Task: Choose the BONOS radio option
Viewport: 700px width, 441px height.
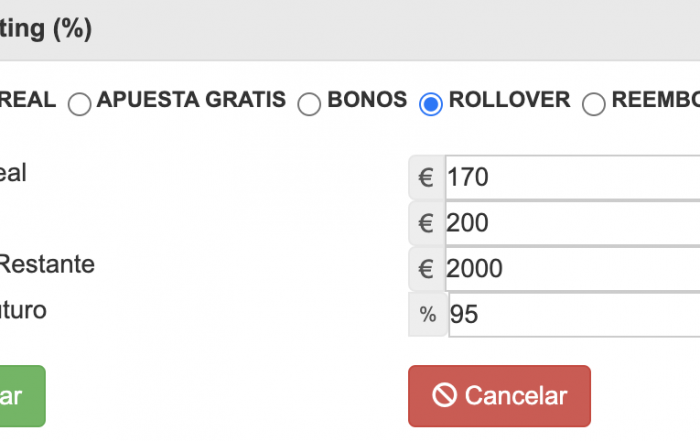Action: 309,104
